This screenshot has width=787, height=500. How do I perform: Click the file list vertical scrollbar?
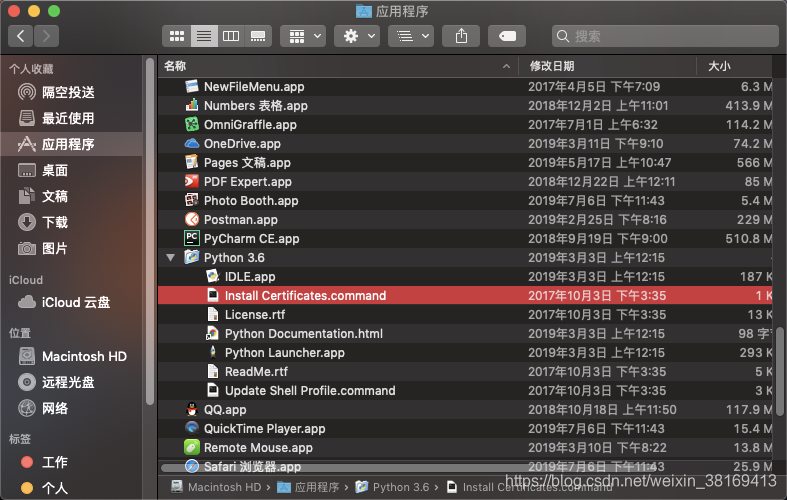point(779,371)
